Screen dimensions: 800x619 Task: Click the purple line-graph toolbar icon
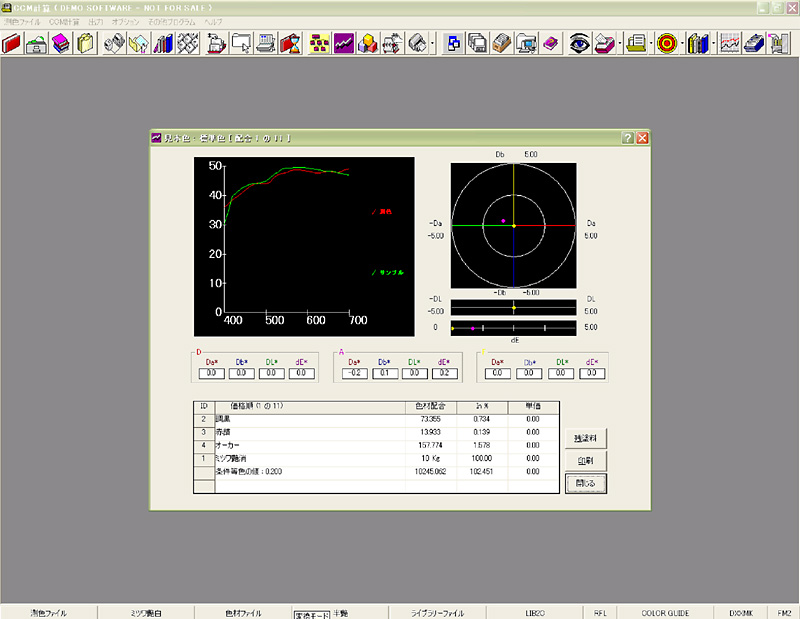(345, 43)
